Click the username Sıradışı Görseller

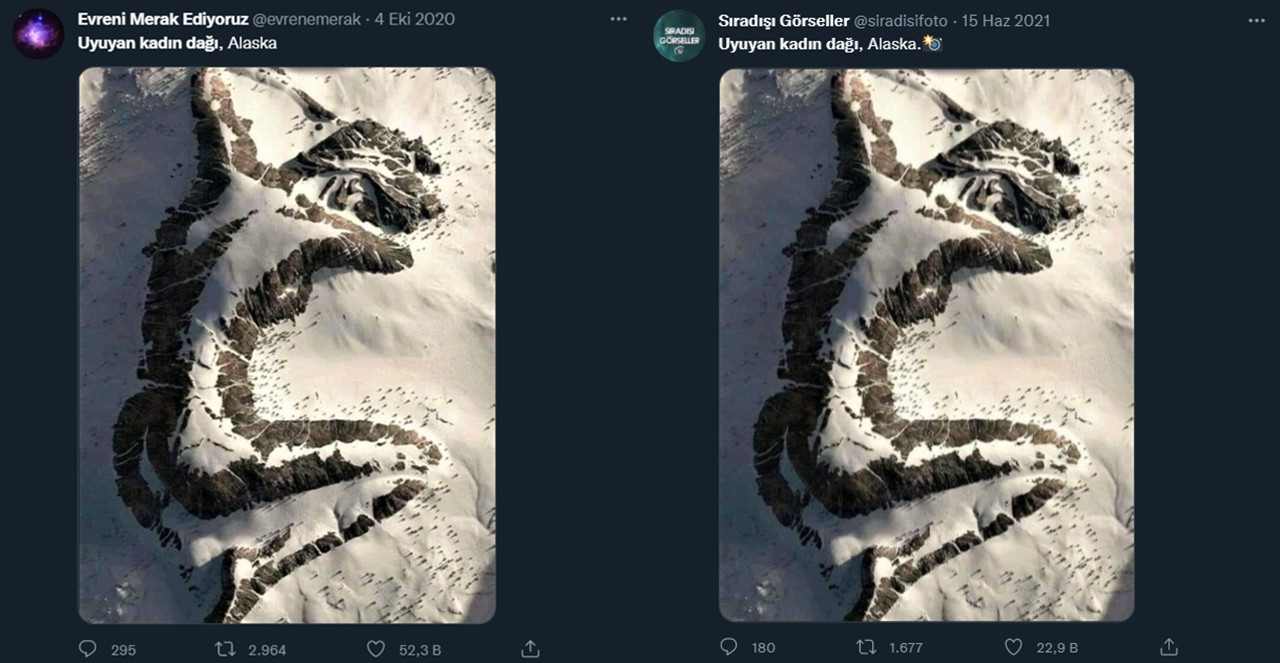coord(783,18)
